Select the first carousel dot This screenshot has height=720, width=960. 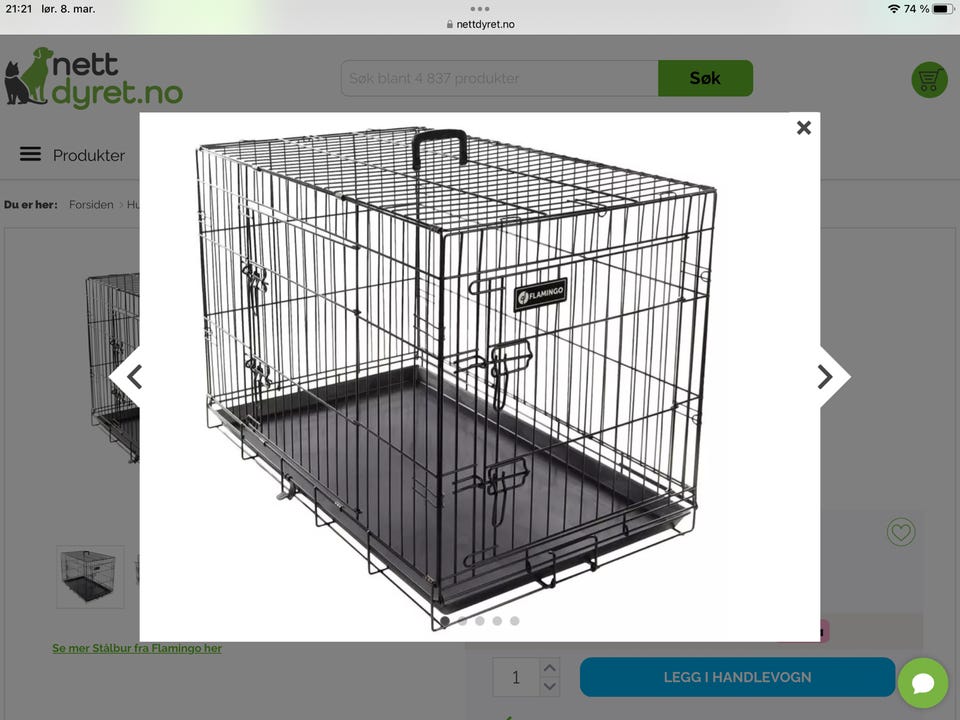(445, 621)
